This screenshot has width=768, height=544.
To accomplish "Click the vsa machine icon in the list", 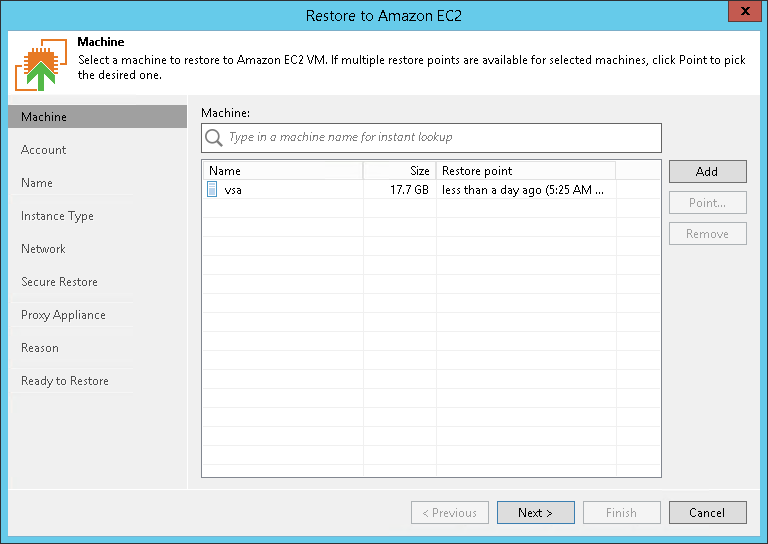I will click(x=212, y=189).
